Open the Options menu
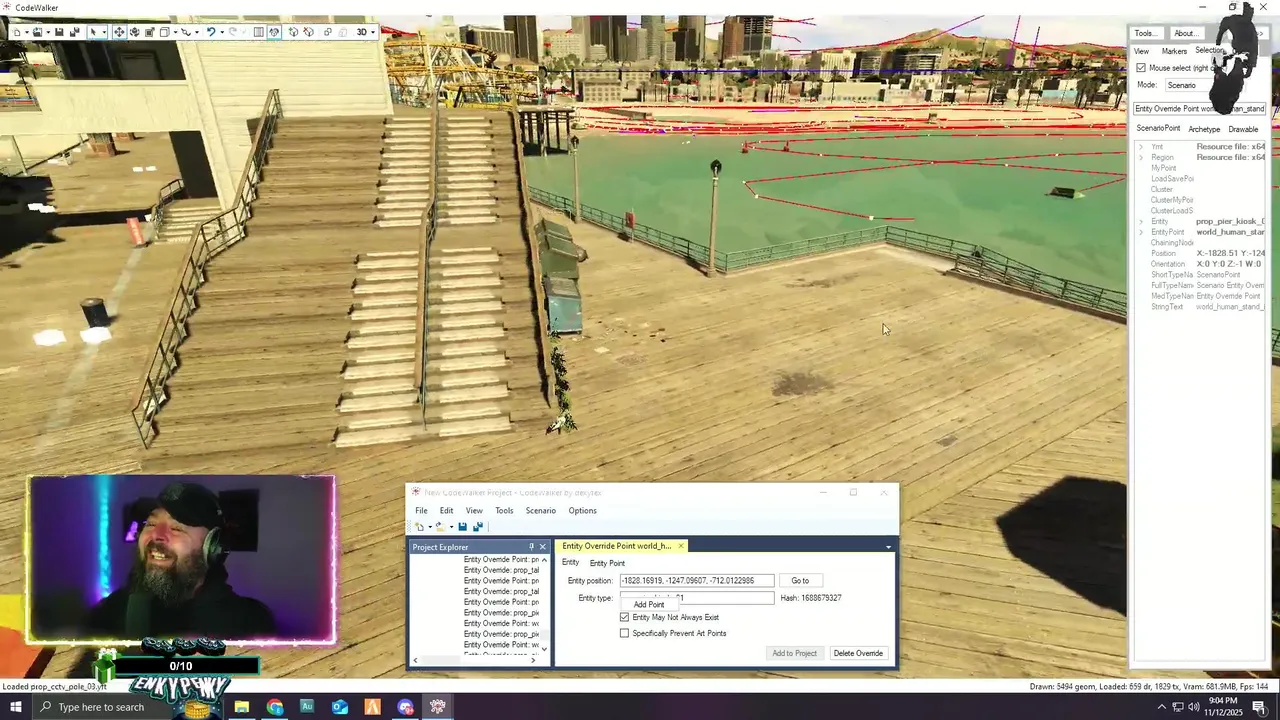This screenshot has height=720, width=1280. point(583,510)
